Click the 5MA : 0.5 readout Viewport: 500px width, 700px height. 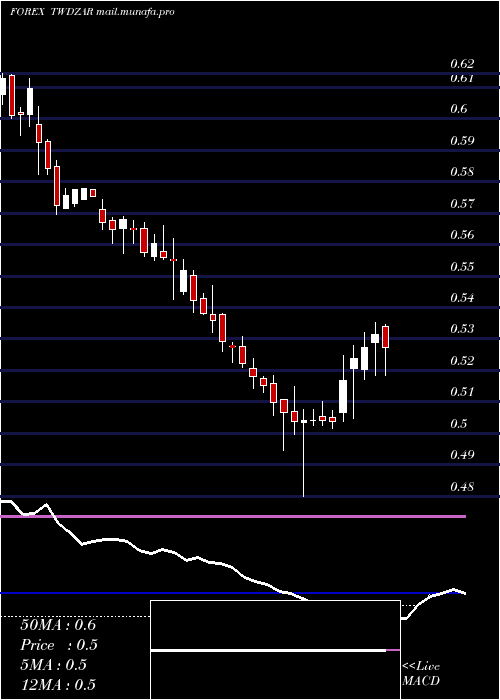point(53,665)
